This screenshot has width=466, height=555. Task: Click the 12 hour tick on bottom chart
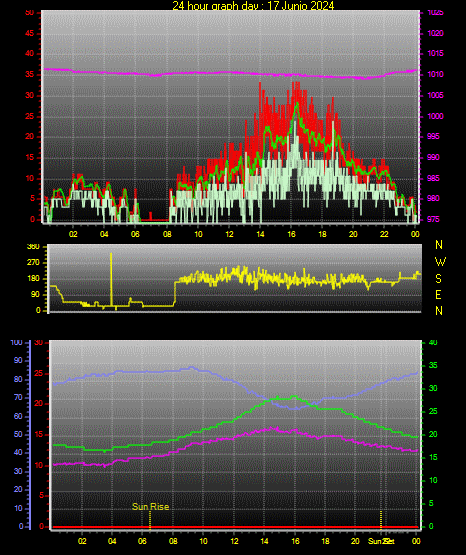pyautogui.click(x=234, y=541)
